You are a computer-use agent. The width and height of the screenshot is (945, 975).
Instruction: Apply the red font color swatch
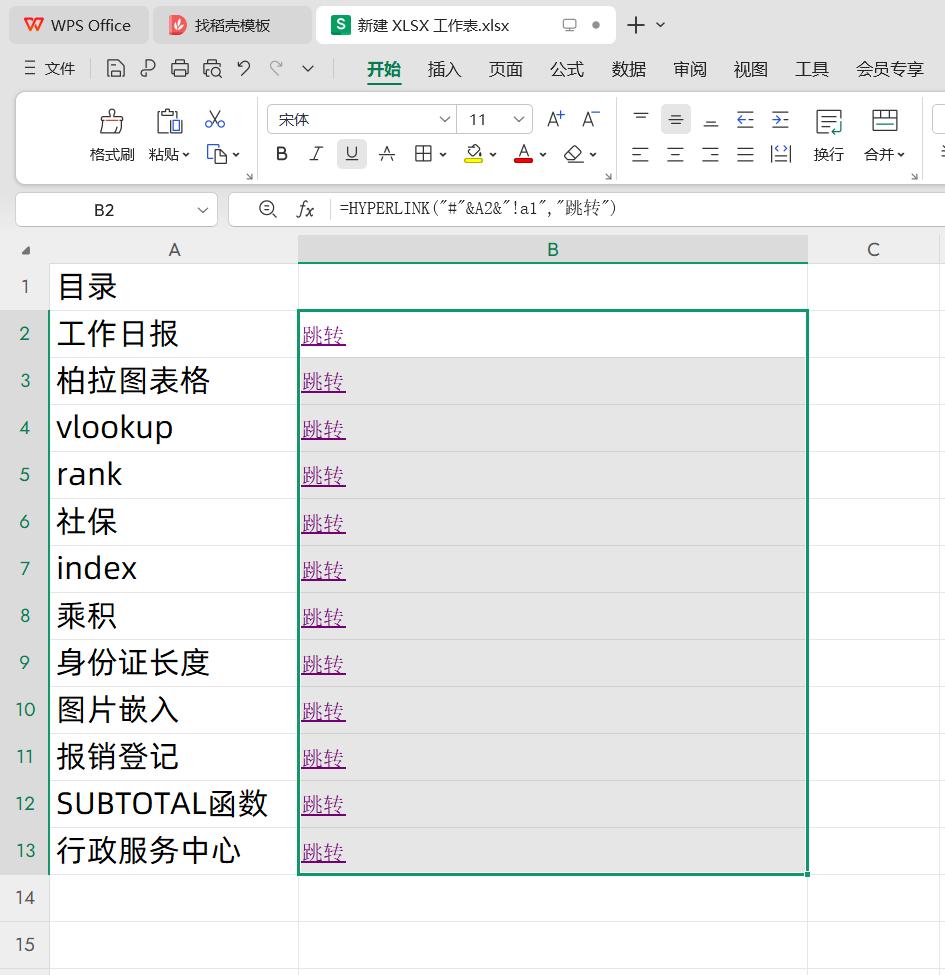523,154
